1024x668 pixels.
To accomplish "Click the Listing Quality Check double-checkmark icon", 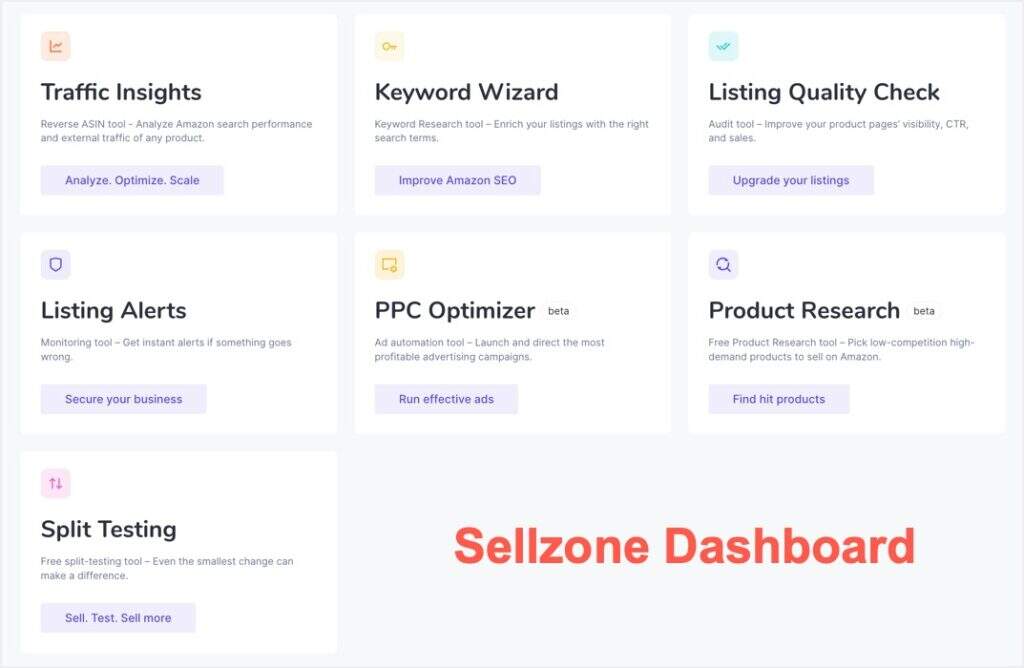I will click(x=723, y=46).
